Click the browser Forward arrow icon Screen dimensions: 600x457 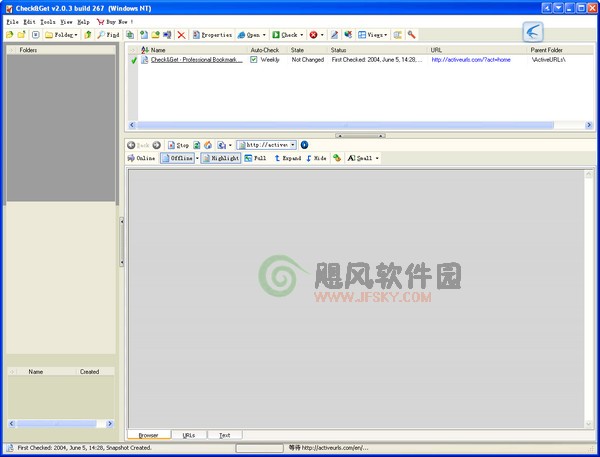(157, 145)
